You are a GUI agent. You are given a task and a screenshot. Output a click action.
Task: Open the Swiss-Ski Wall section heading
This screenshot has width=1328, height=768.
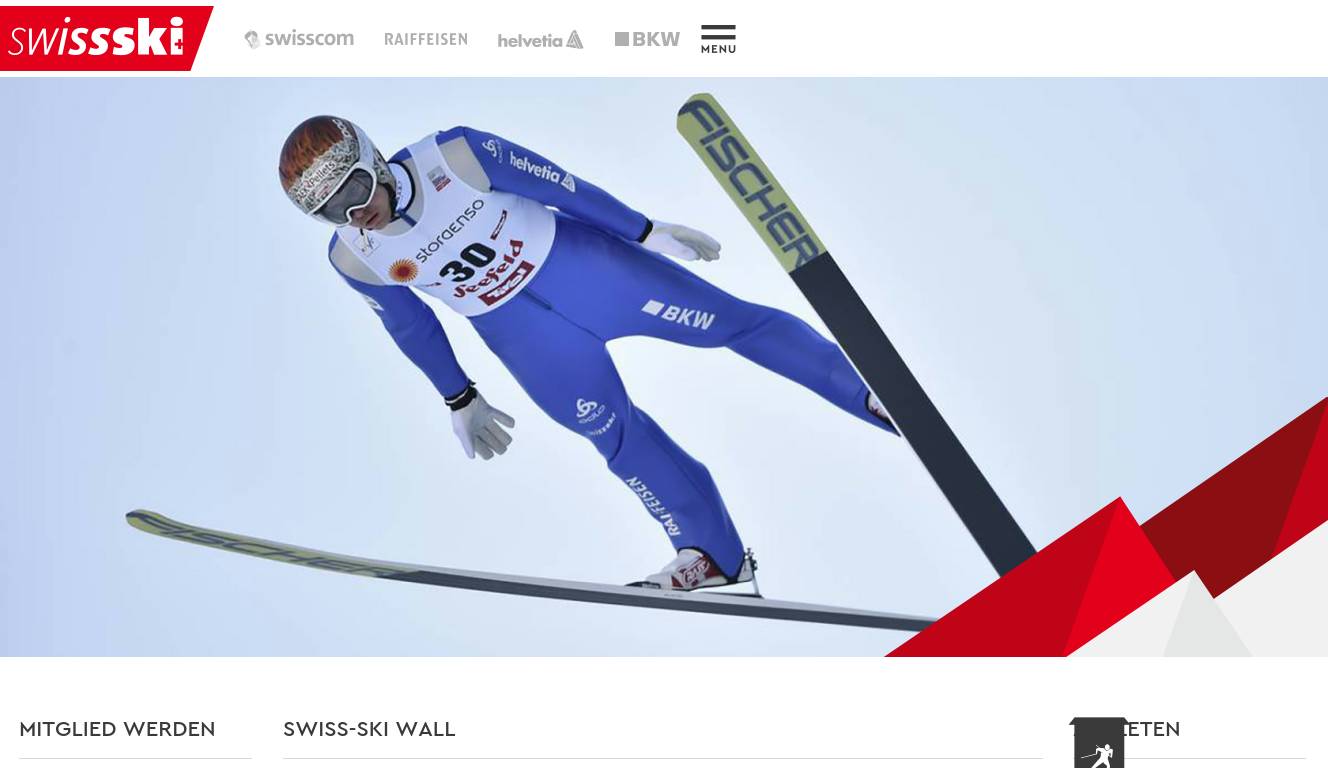pyautogui.click(x=369, y=729)
